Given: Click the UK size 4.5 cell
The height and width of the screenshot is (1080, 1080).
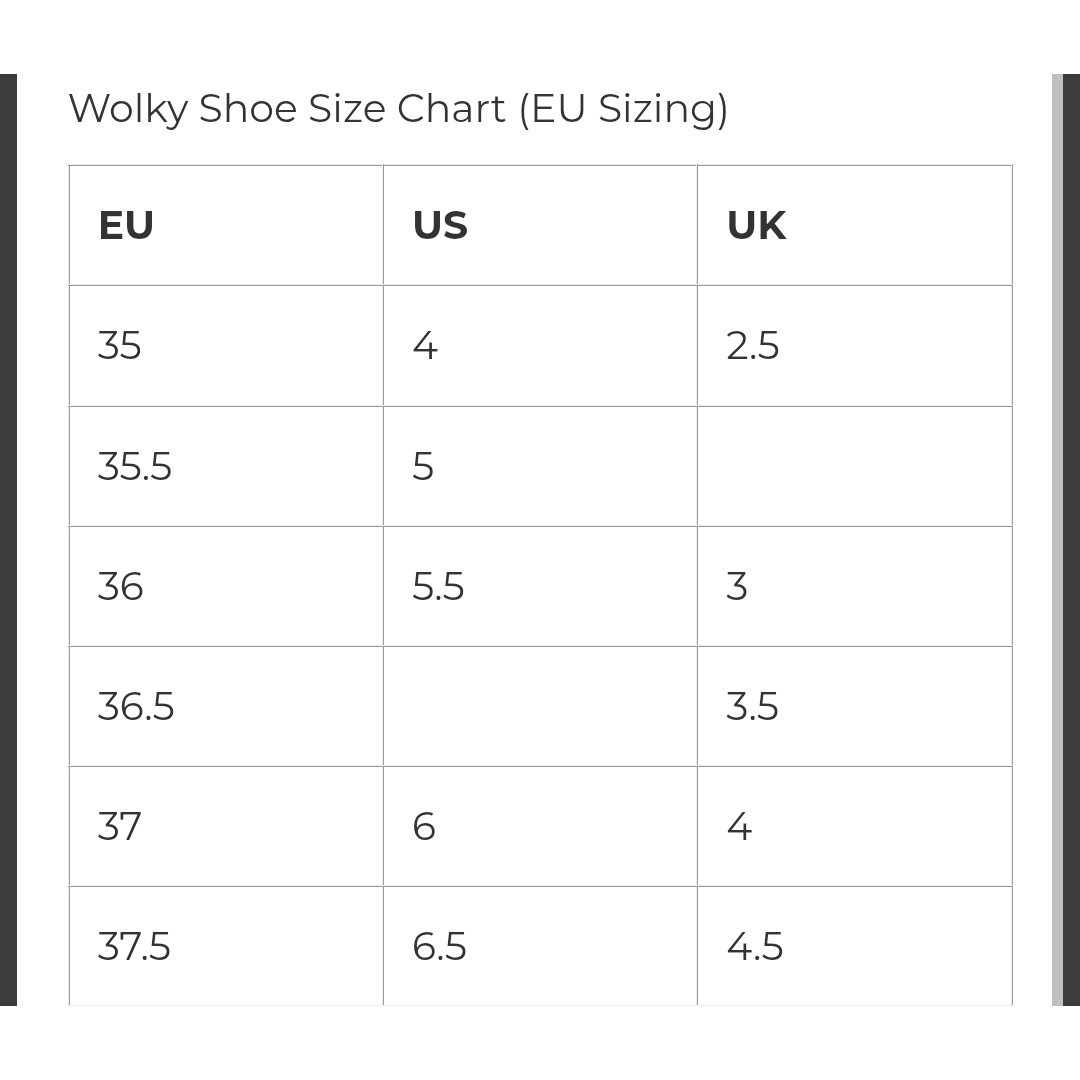Looking at the screenshot, I should [x=855, y=946].
